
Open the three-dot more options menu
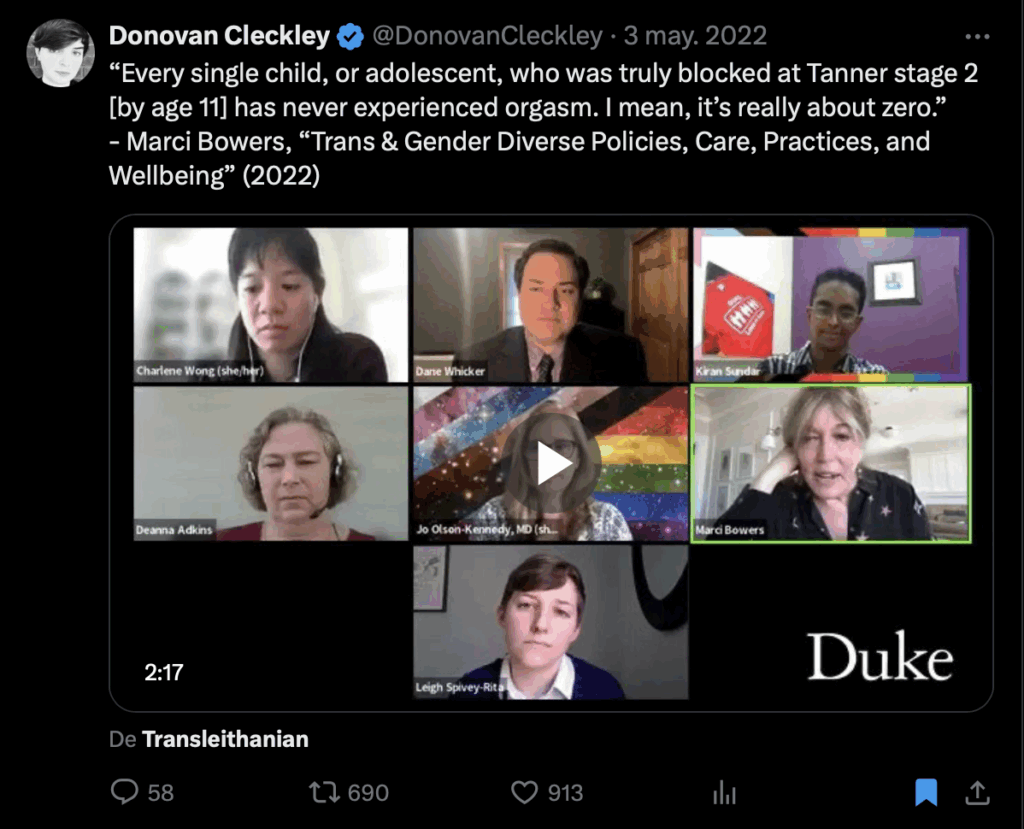coord(977,37)
